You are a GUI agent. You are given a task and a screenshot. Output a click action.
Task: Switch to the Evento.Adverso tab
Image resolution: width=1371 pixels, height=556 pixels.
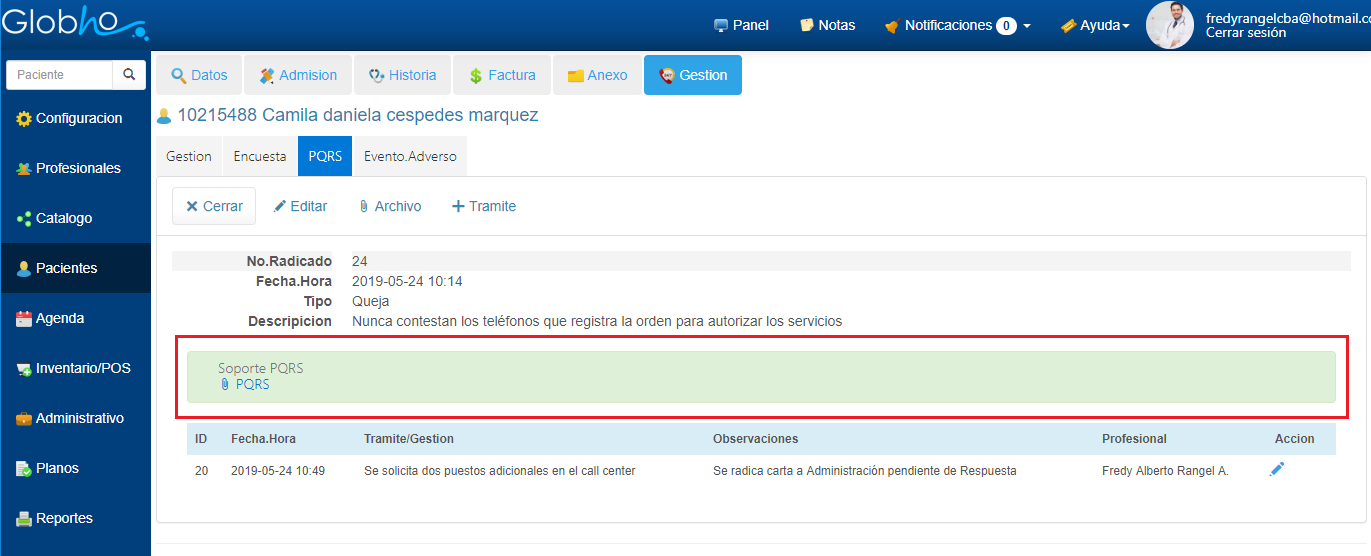(x=410, y=156)
